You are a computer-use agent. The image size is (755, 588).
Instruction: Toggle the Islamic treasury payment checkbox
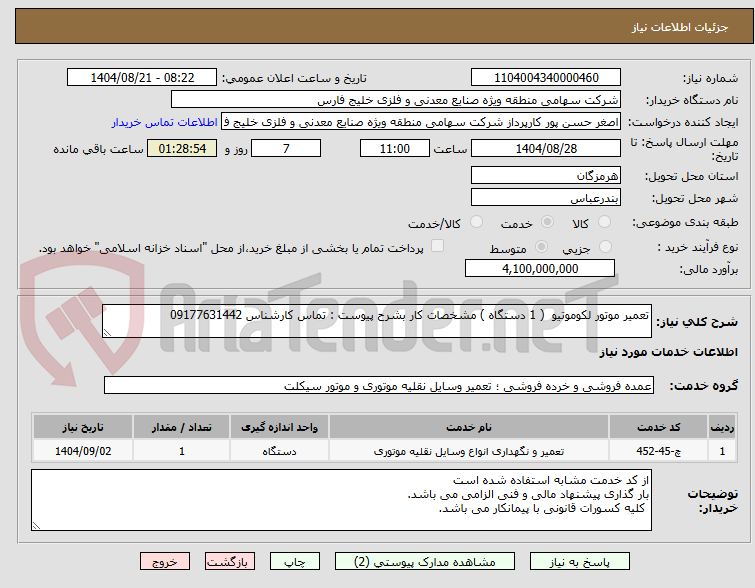(x=437, y=246)
